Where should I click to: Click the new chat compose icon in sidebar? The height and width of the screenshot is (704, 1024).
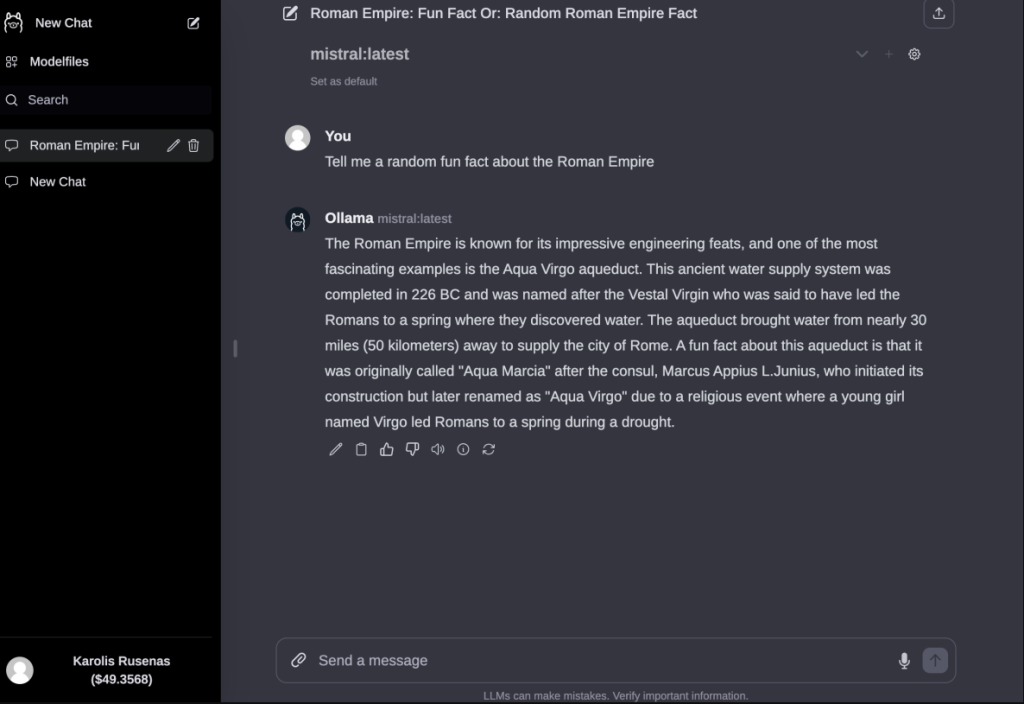coord(193,23)
